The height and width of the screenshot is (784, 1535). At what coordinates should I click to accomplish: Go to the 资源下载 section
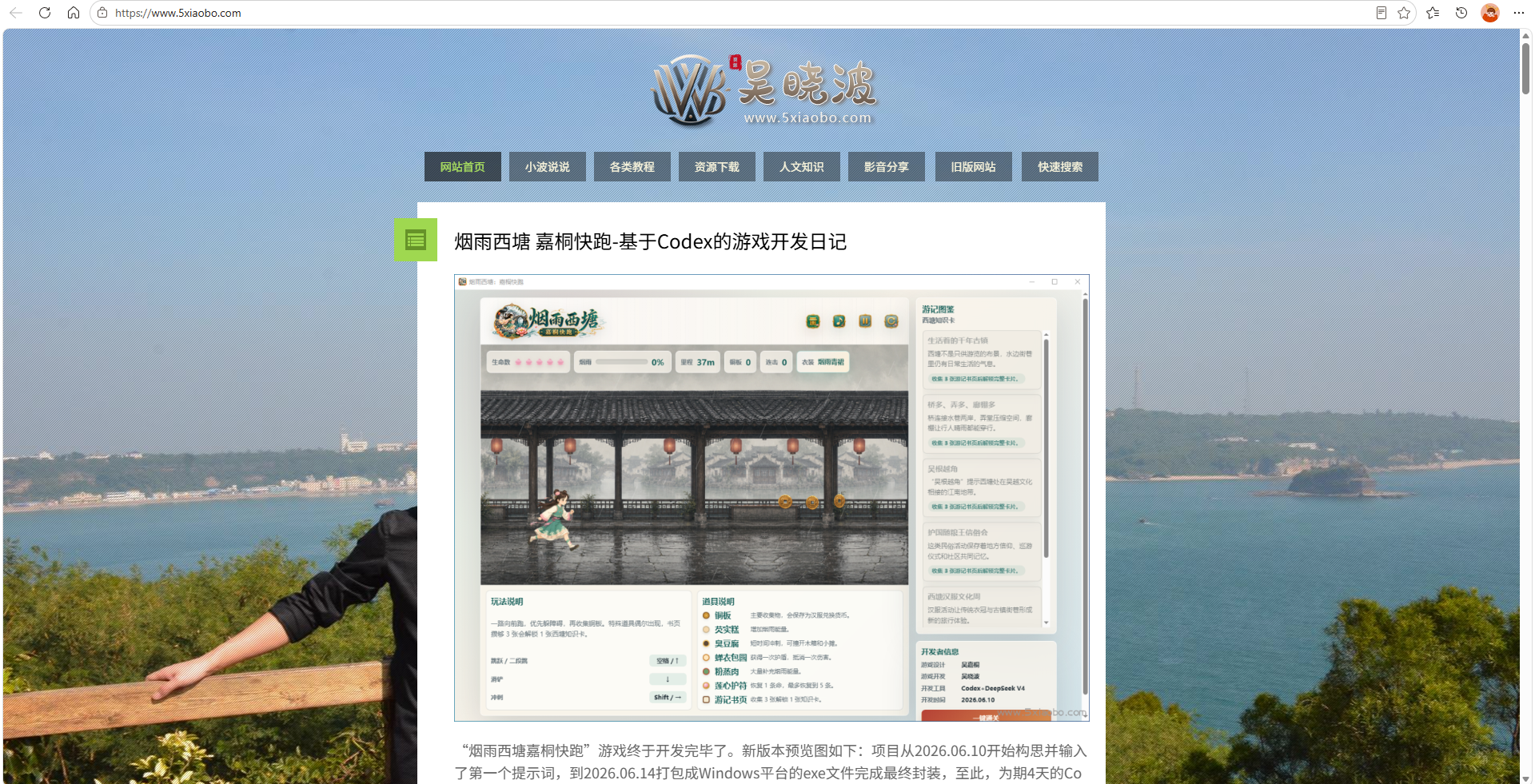pyautogui.click(x=717, y=167)
